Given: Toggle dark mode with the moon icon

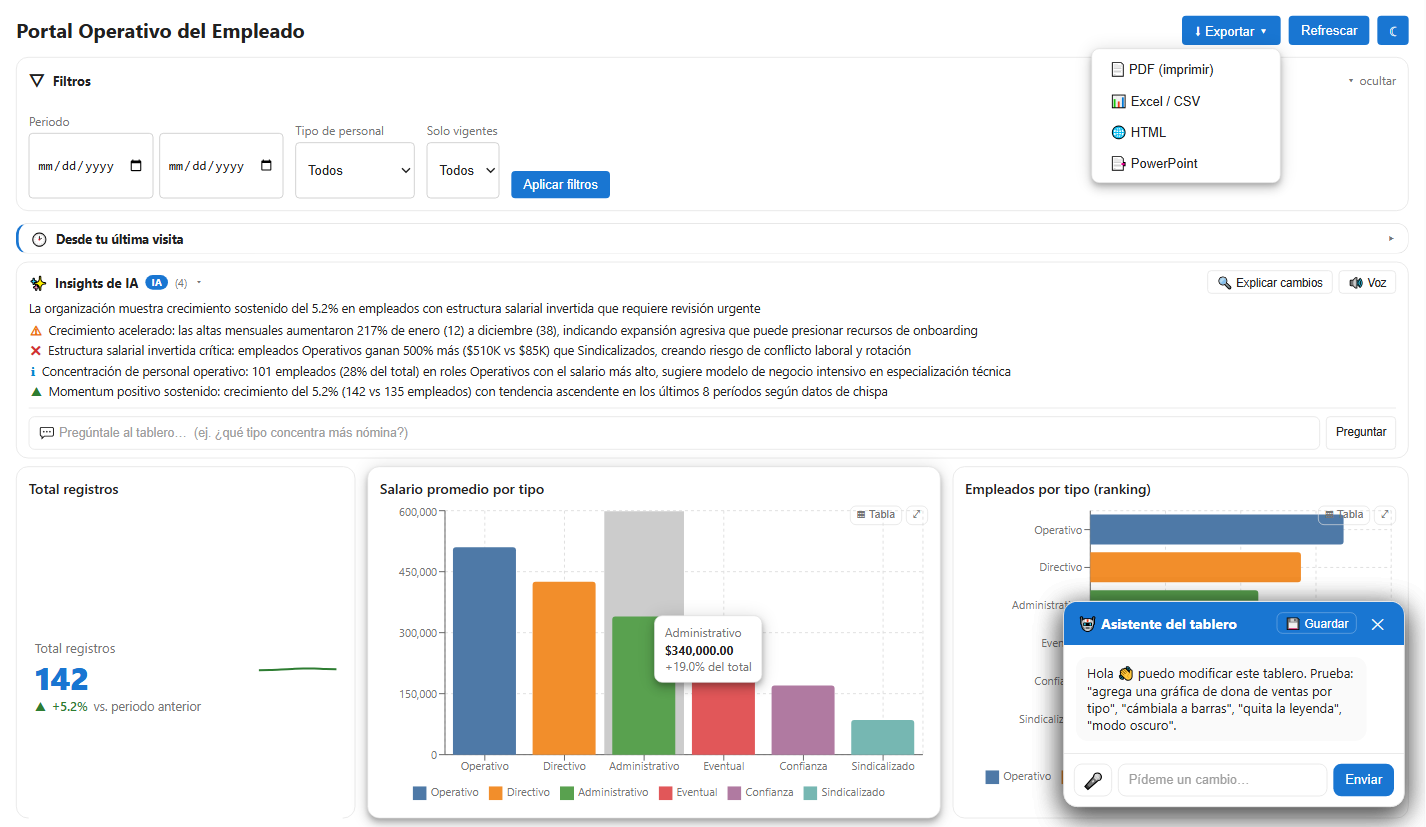Looking at the screenshot, I should tap(1392, 31).
